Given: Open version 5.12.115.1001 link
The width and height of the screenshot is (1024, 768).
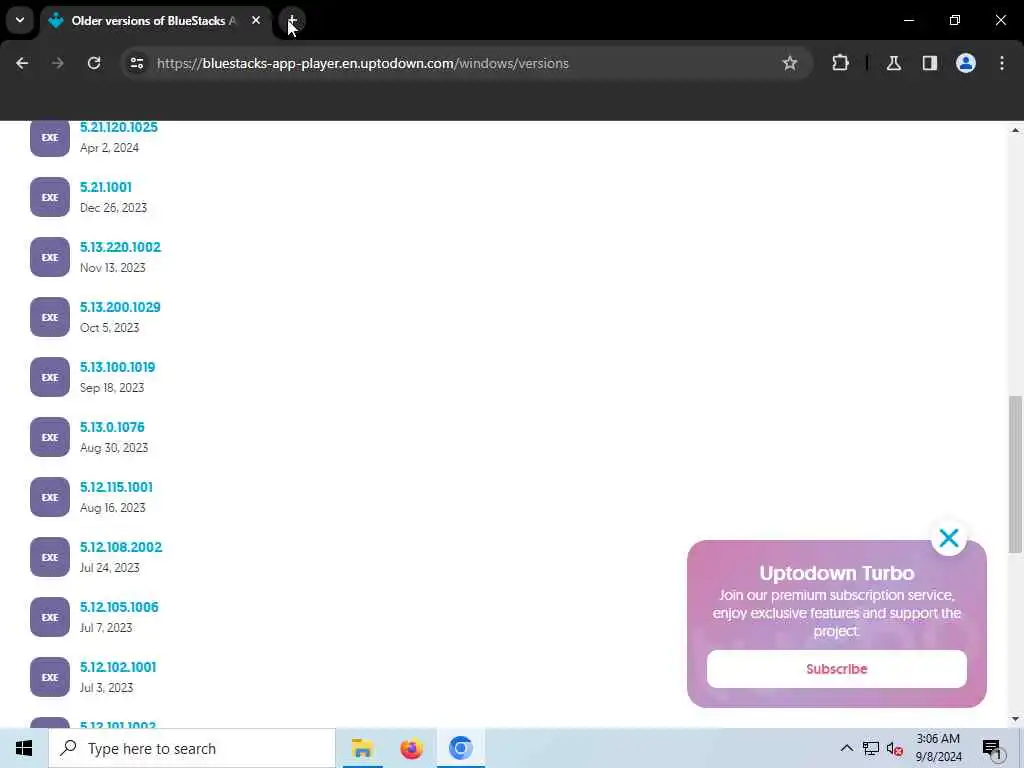Looking at the screenshot, I should 116,488.
